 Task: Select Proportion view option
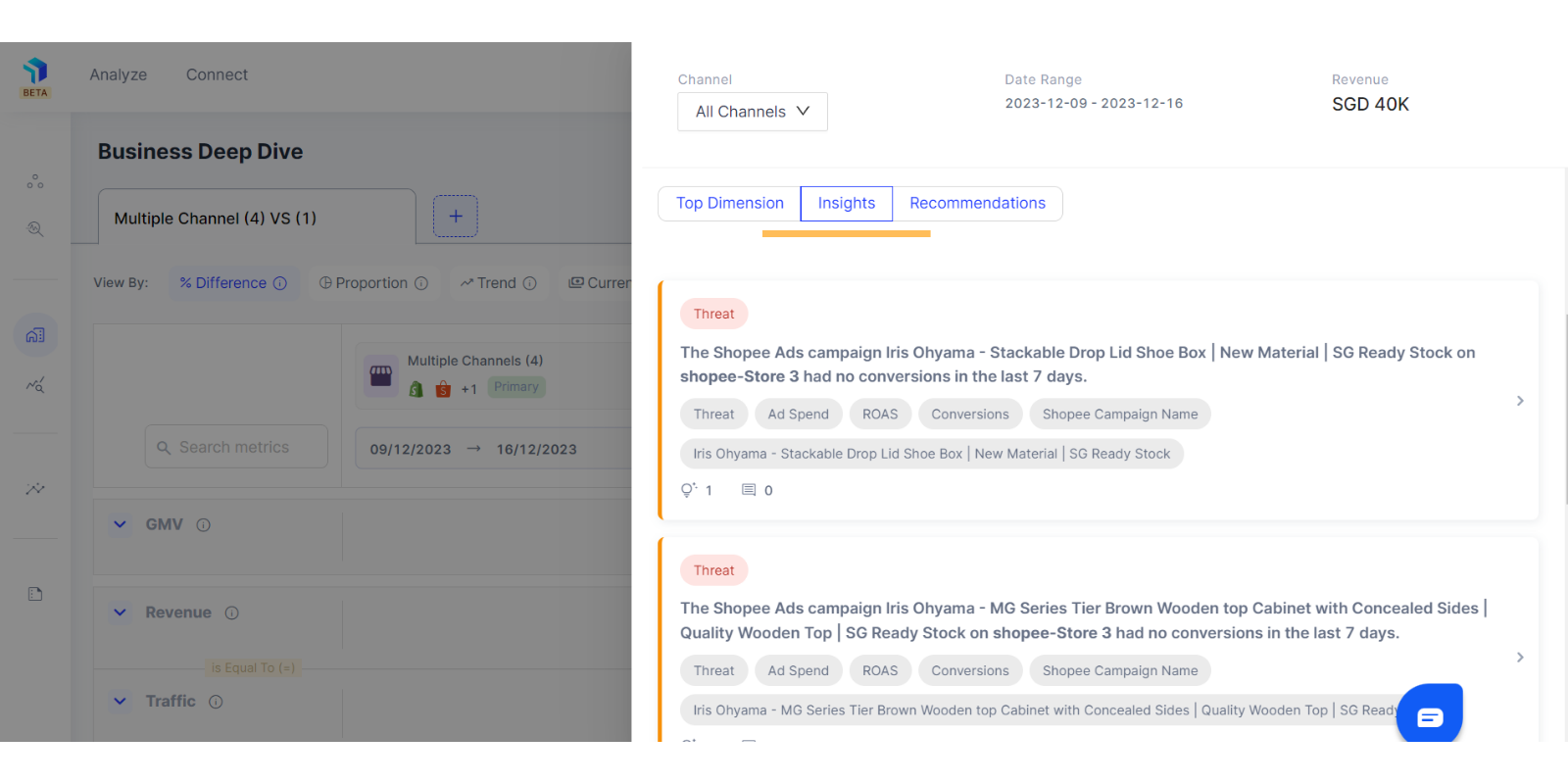coord(373,282)
